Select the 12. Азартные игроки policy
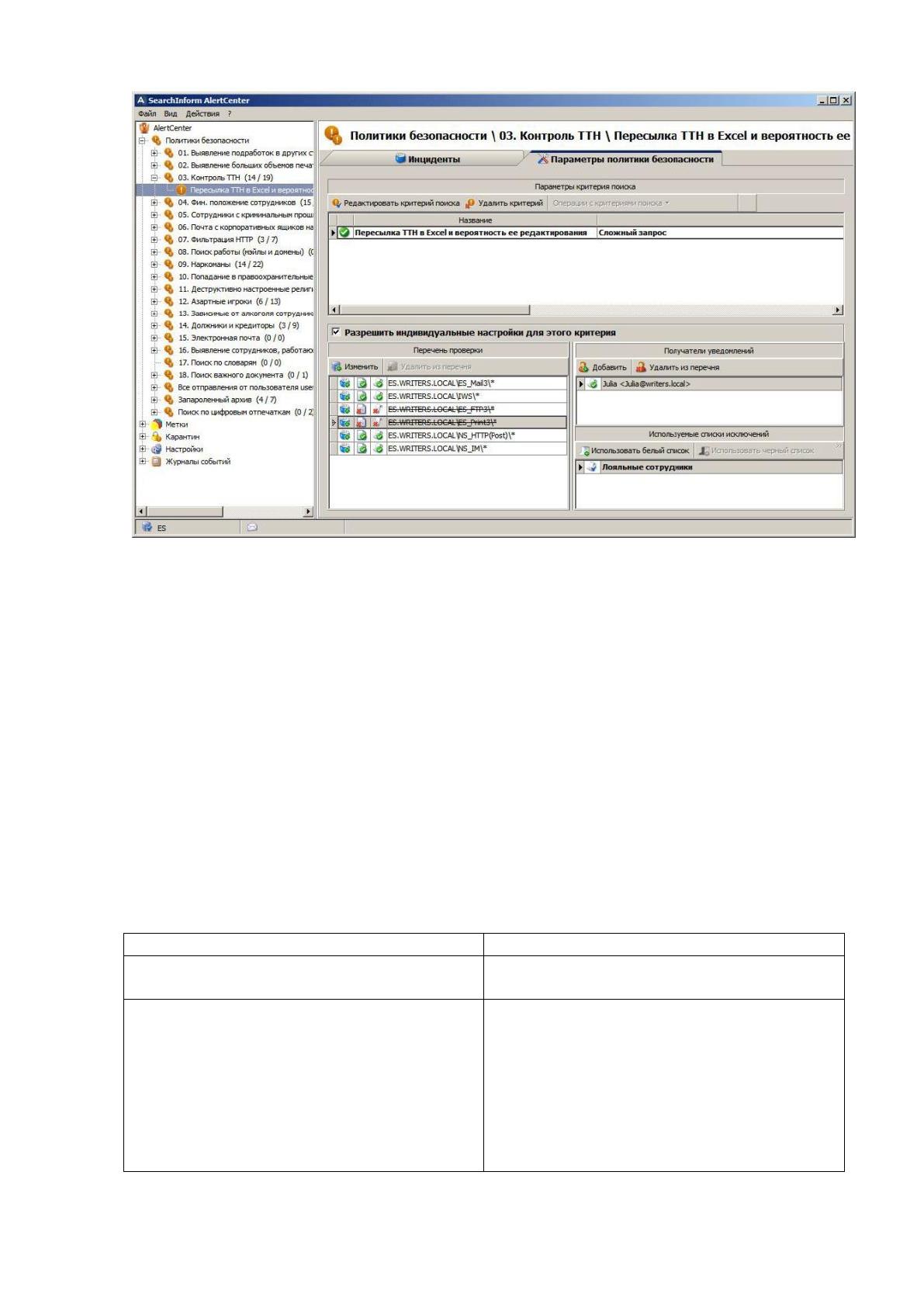The height and width of the screenshot is (1307, 924). (x=229, y=302)
